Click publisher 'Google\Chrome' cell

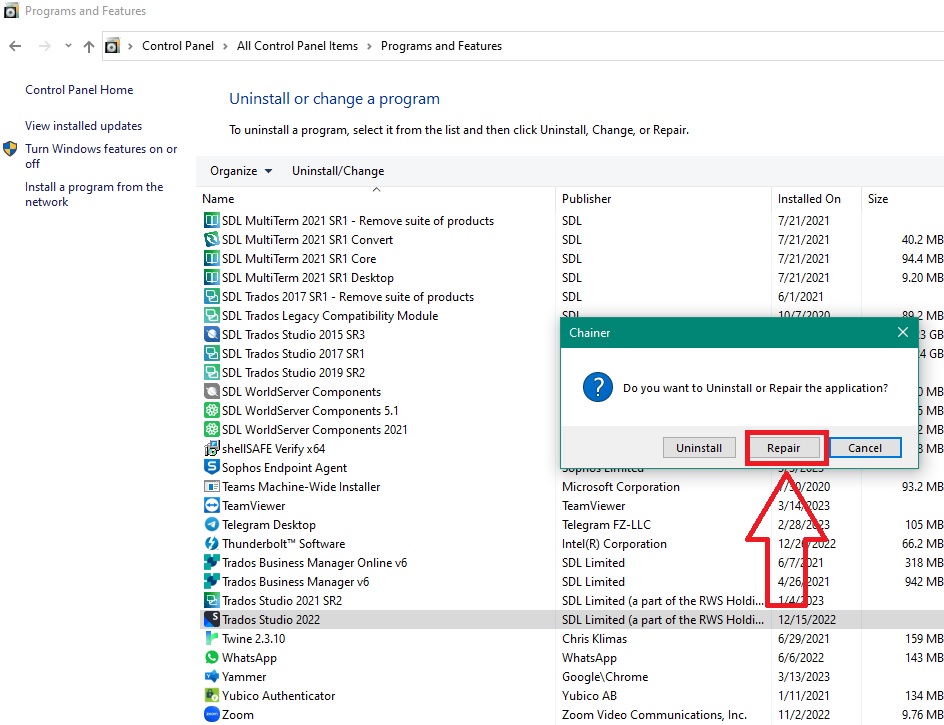605,677
